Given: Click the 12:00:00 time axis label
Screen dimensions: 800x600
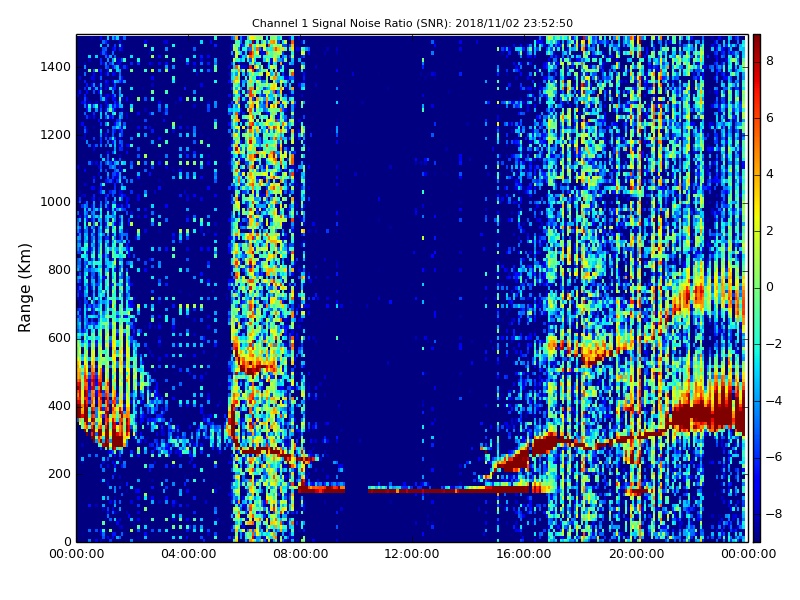Looking at the screenshot, I should (412, 554).
